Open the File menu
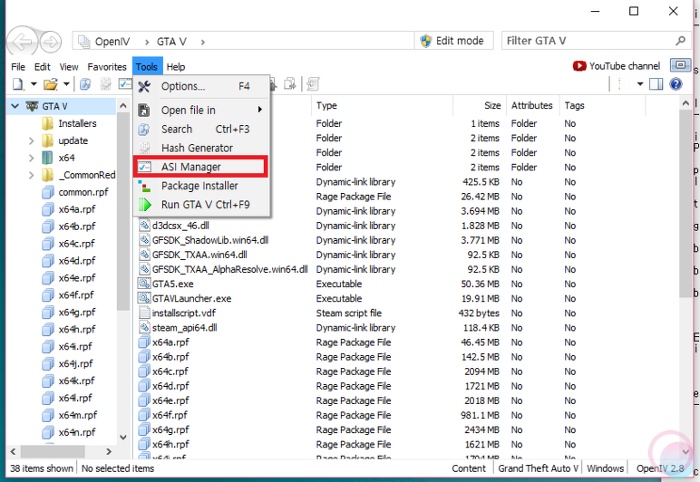The height and width of the screenshot is (482, 700). click(x=18, y=67)
